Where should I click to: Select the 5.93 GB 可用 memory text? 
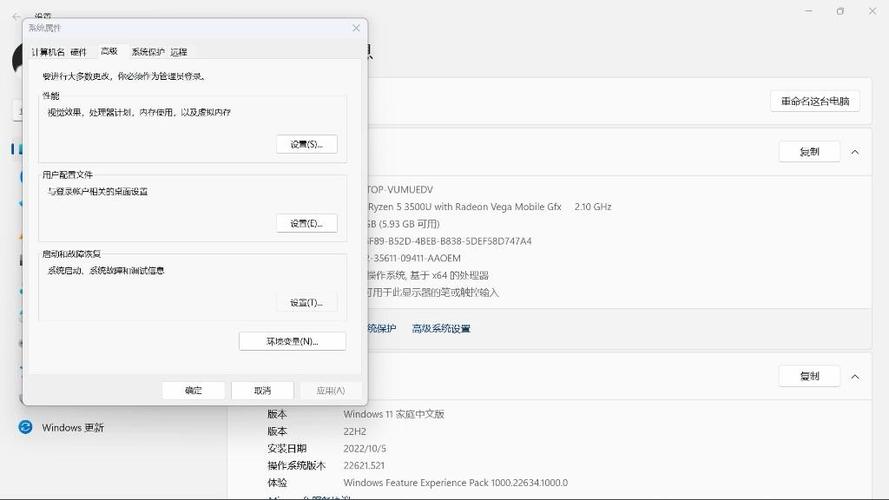[404, 224]
